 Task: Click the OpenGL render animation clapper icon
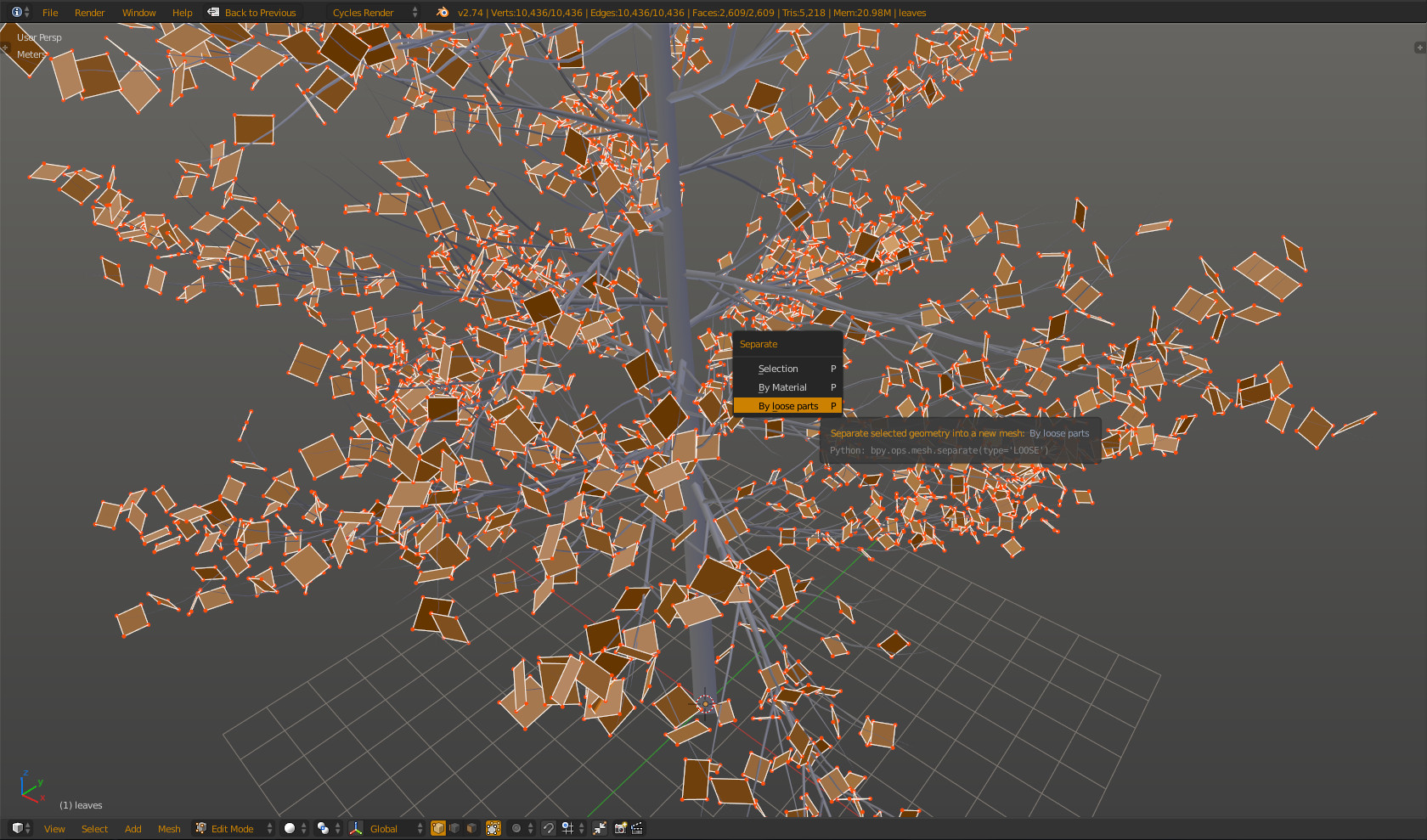point(637,828)
